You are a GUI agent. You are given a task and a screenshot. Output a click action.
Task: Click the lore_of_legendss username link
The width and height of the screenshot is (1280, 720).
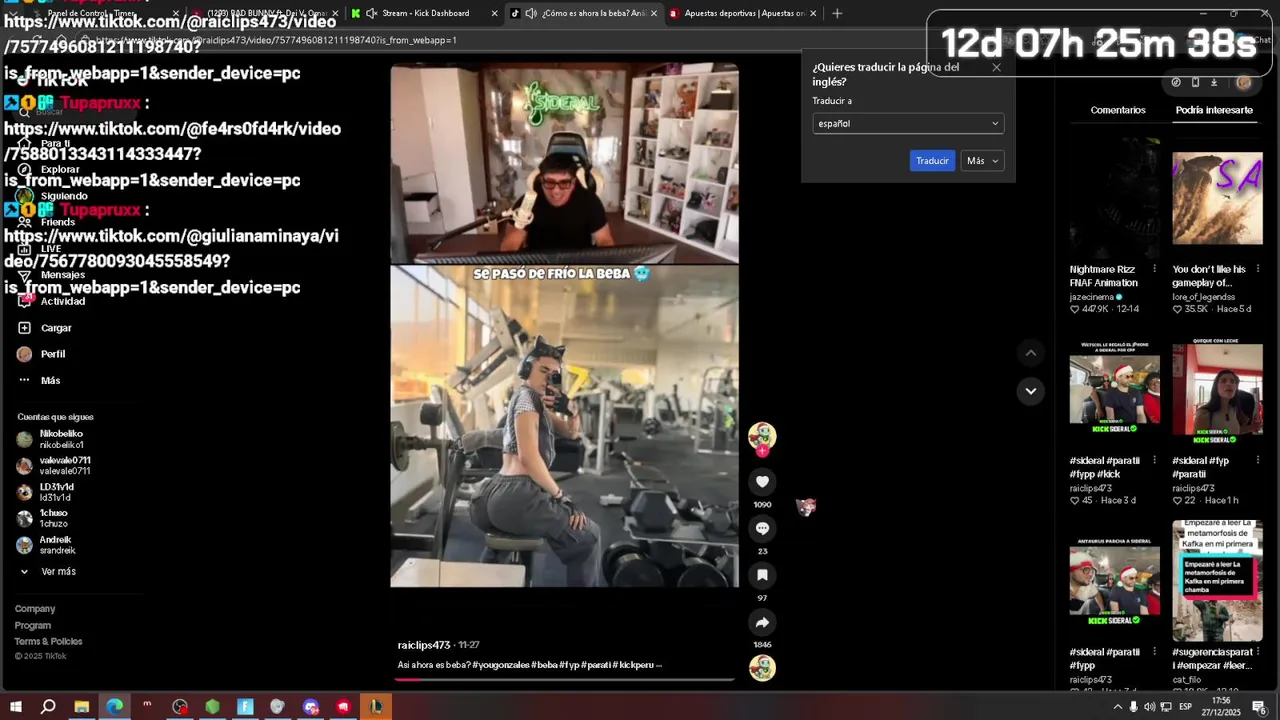(x=1204, y=297)
